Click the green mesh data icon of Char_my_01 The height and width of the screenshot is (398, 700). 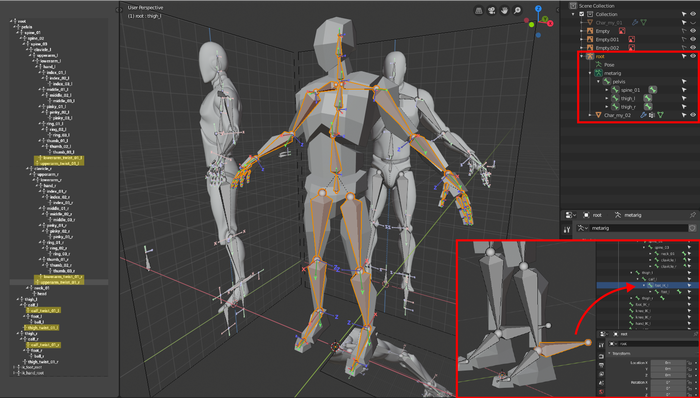[x=643, y=22]
